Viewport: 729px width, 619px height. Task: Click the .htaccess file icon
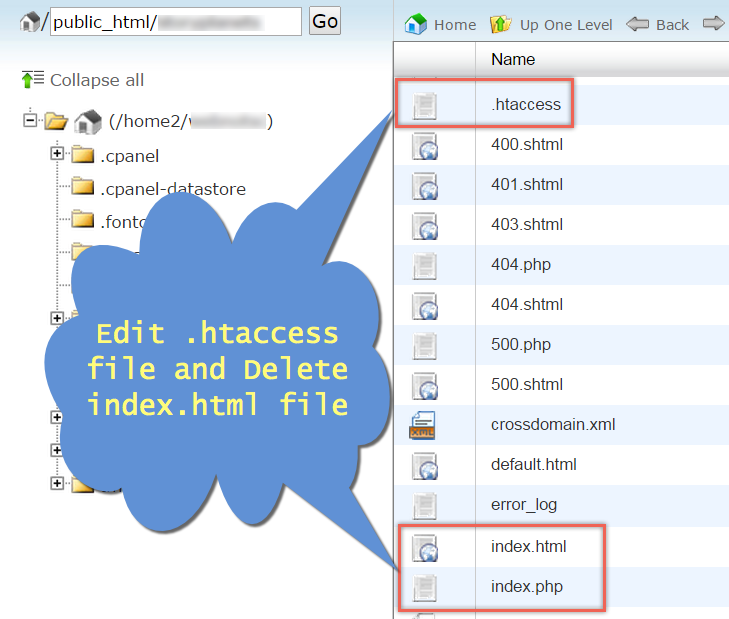425,104
